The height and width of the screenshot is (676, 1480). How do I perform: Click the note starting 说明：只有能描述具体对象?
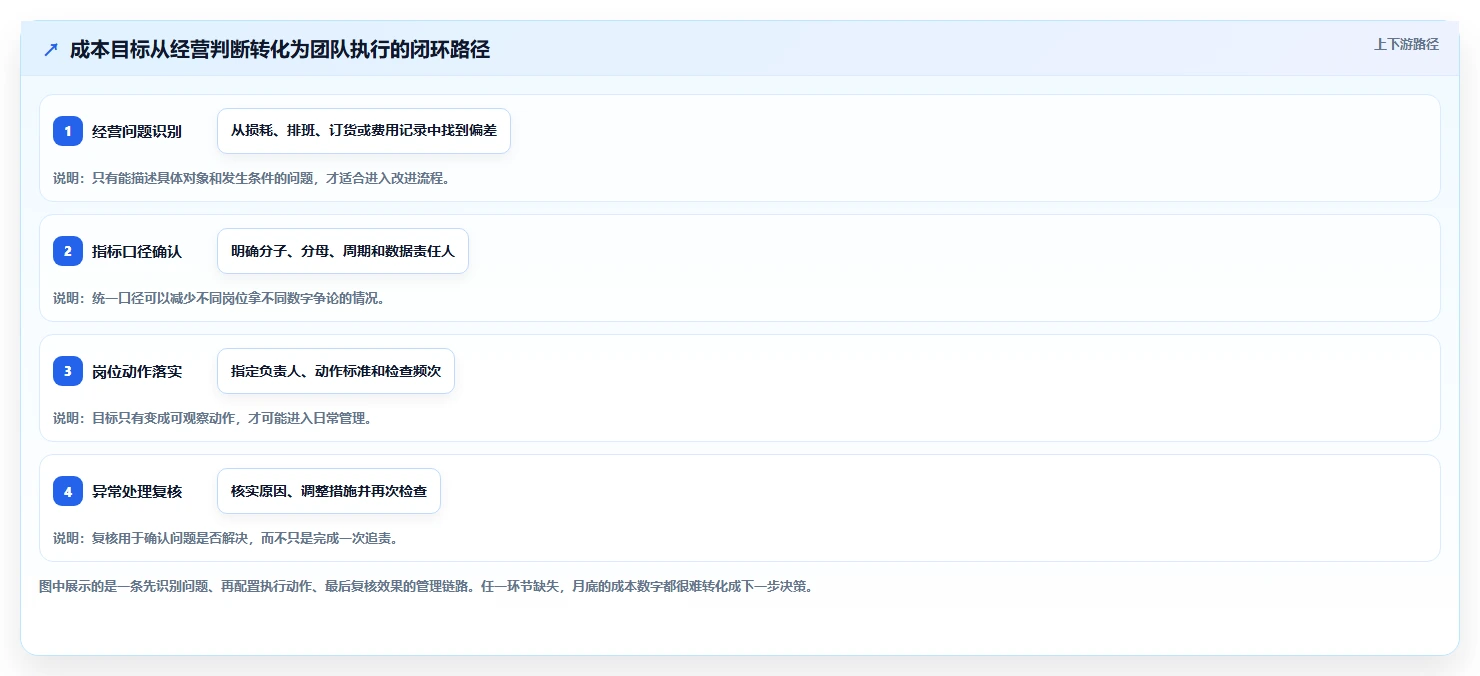click(251, 178)
